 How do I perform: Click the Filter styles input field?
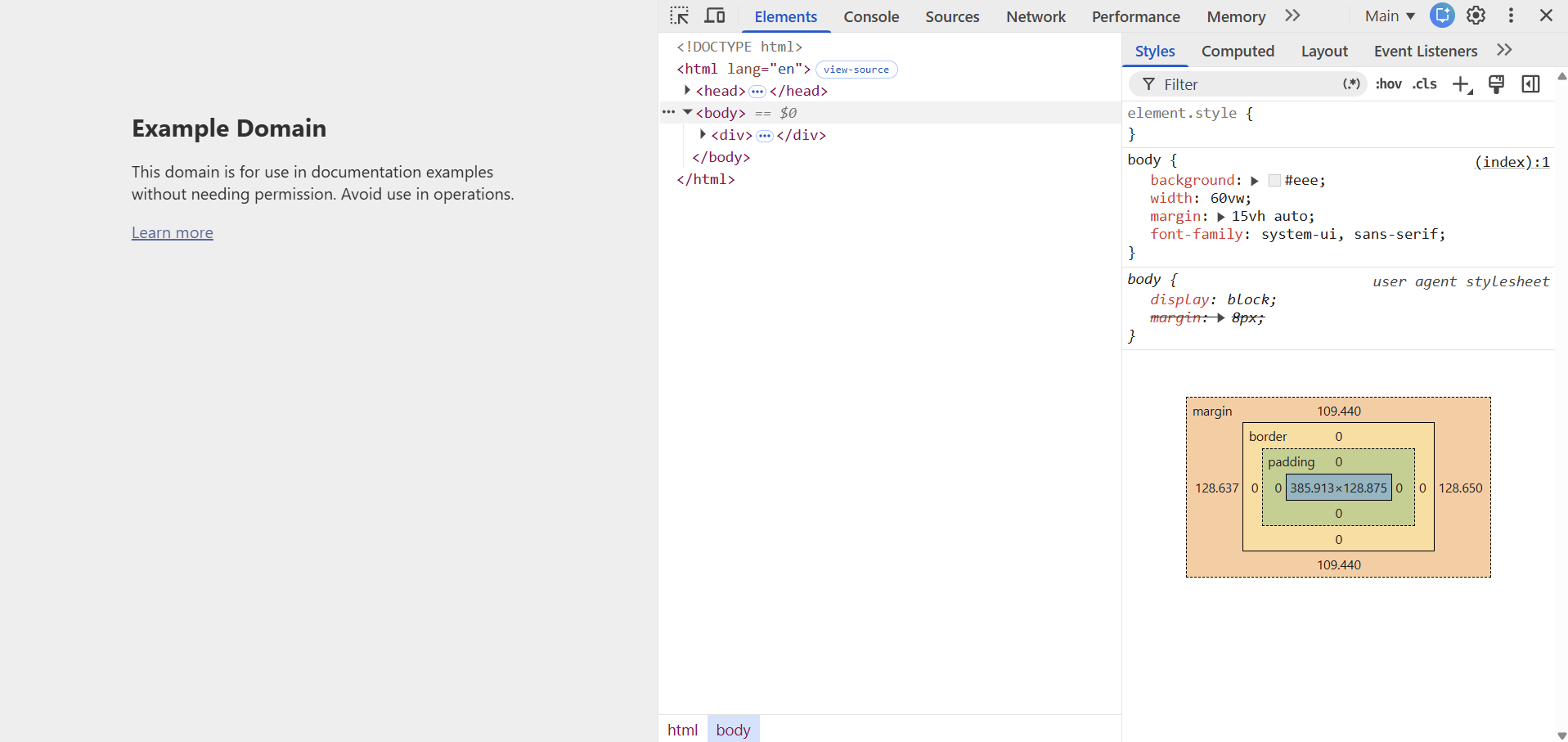(1247, 84)
